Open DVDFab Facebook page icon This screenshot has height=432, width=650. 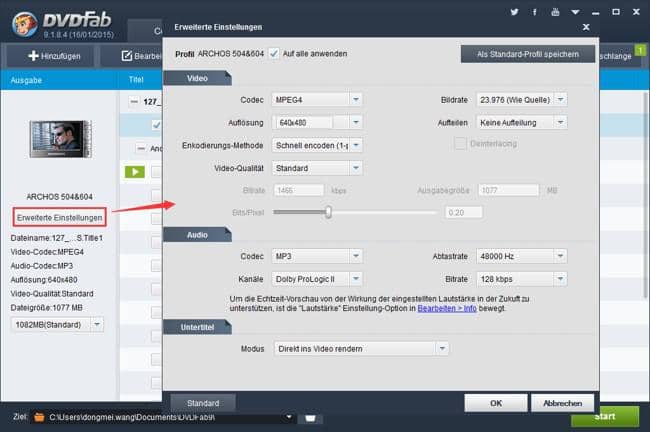pyautogui.click(x=535, y=12)
